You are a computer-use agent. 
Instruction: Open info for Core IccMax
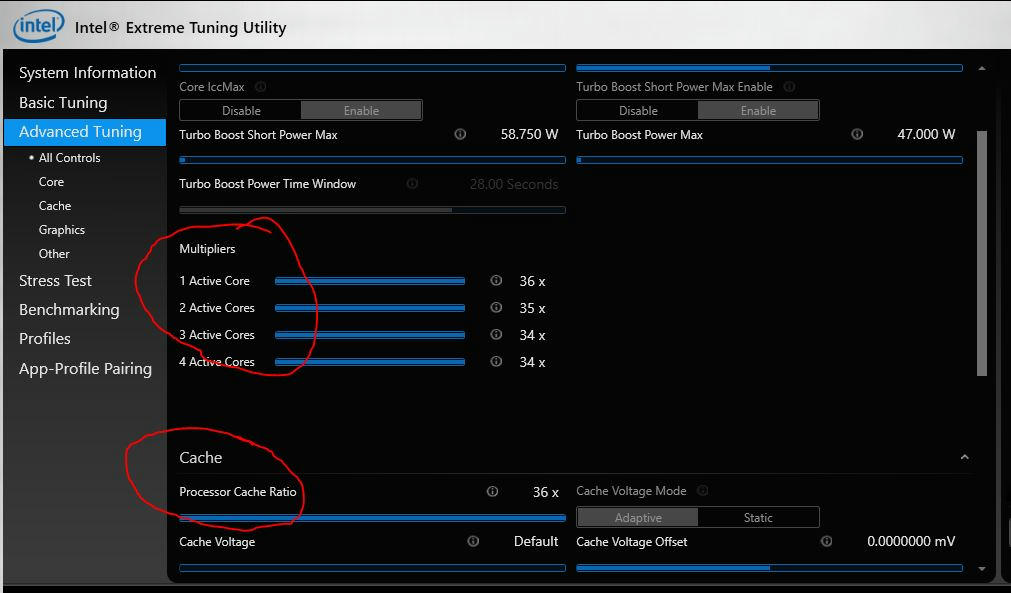260,86
